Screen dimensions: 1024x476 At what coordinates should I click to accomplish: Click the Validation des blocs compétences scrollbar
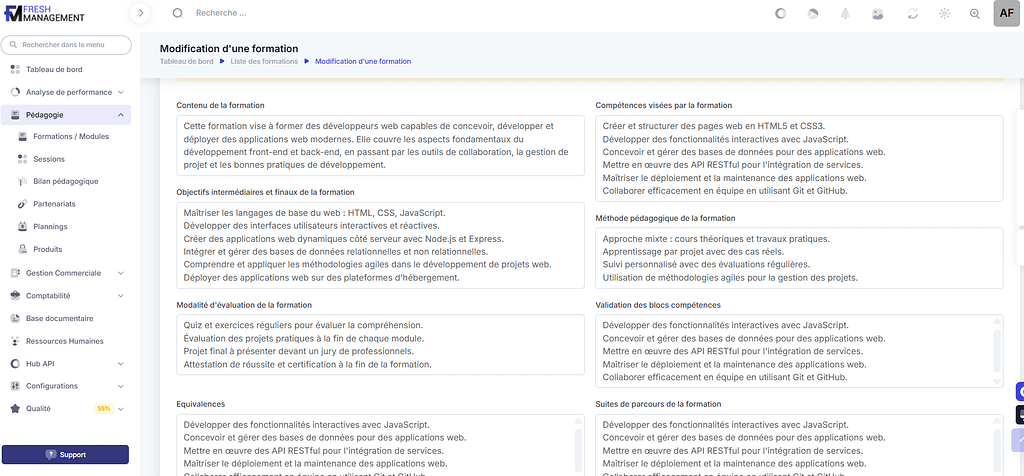click(996, 350)
